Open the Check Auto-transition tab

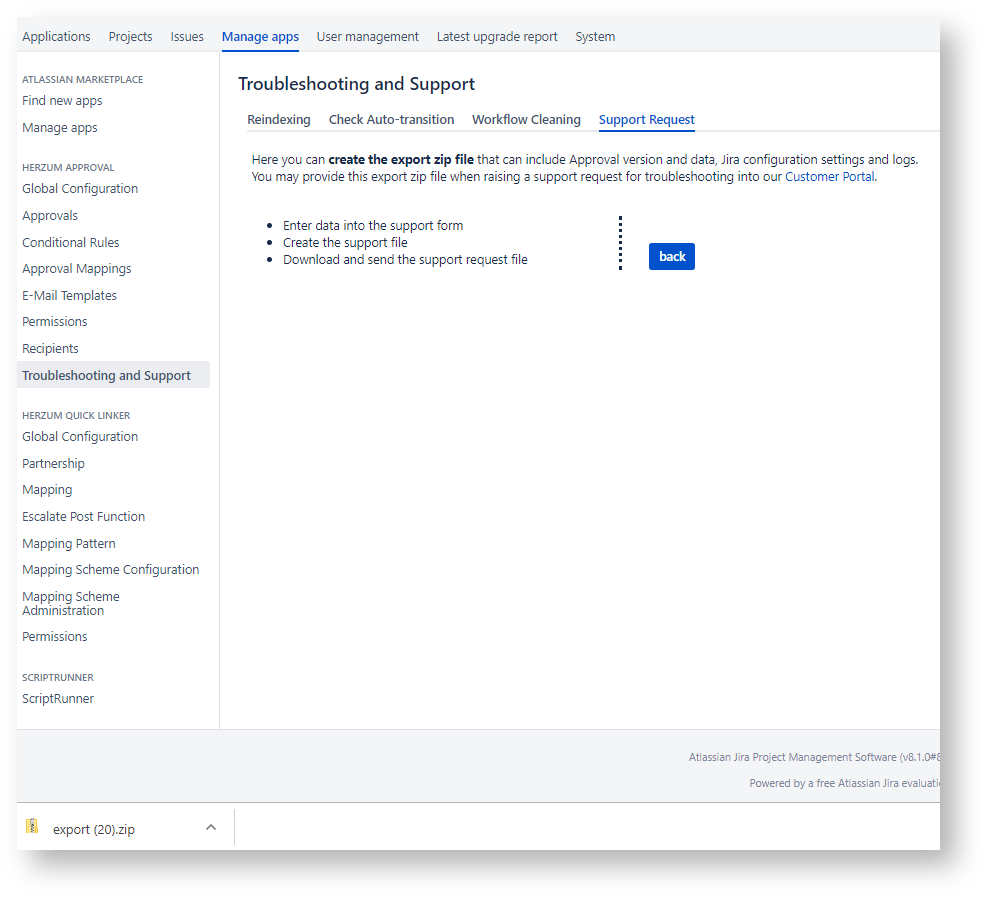[x=391, y=120]
